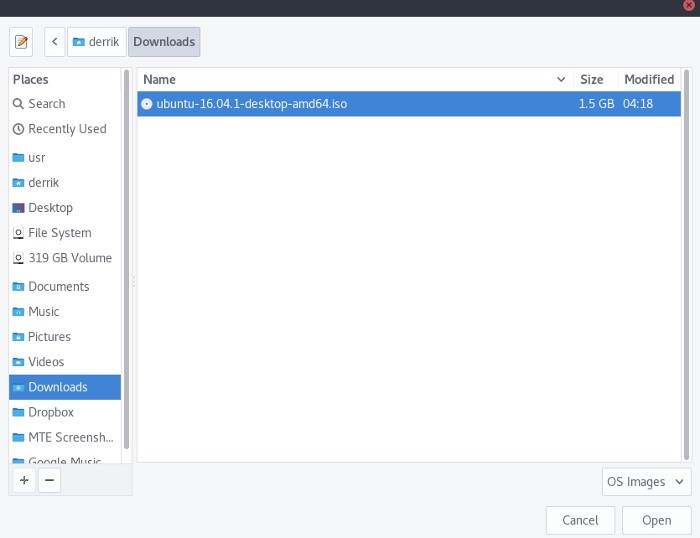Select Dropbox in Places sidebar

point(52,412)
